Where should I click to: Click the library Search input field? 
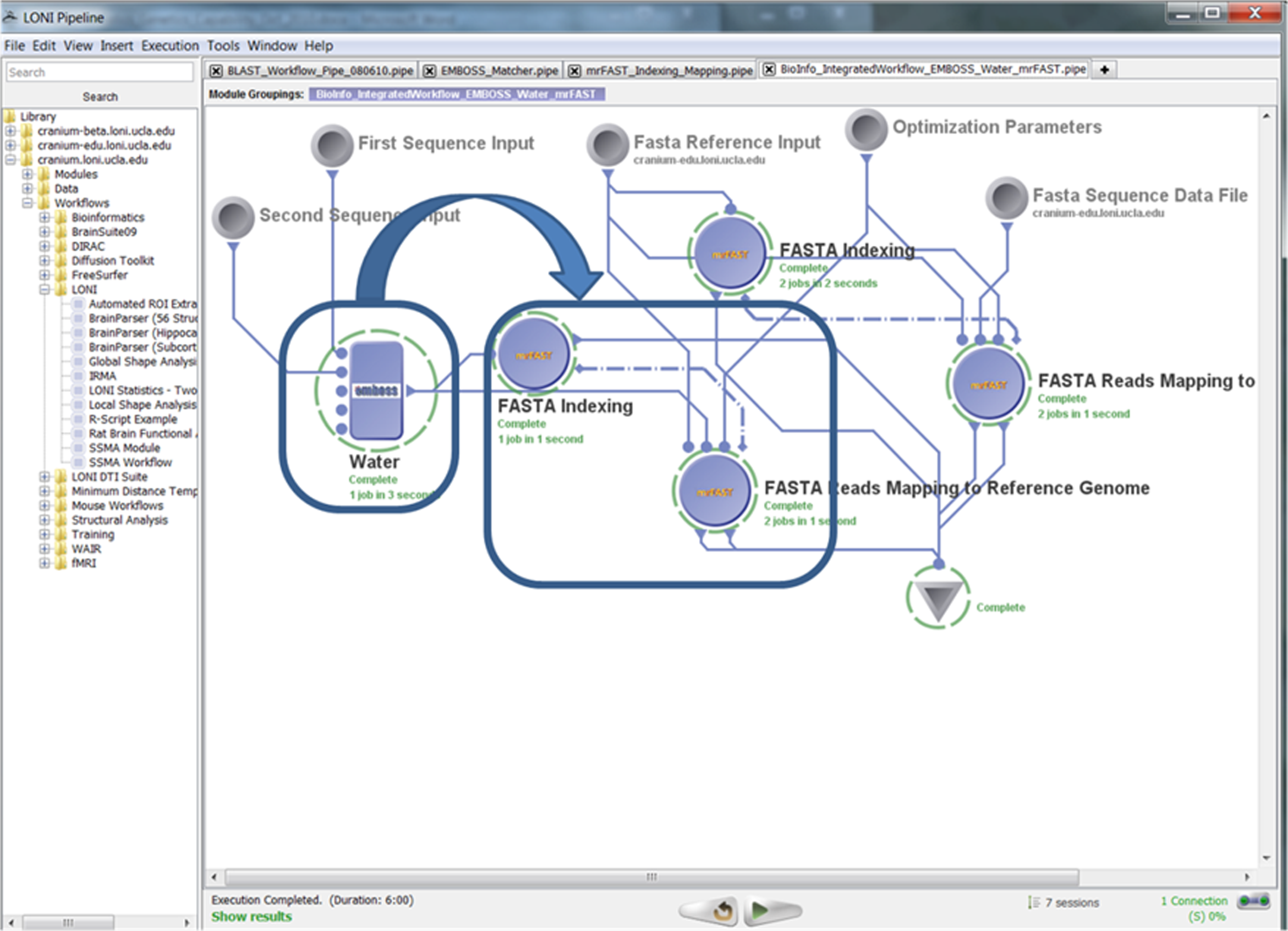coord(100,72)
